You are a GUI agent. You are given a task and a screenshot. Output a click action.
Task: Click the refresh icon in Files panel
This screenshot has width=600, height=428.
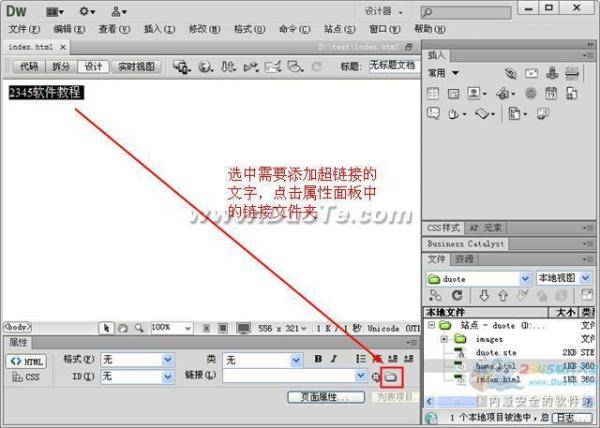click(x=457, y=296)
